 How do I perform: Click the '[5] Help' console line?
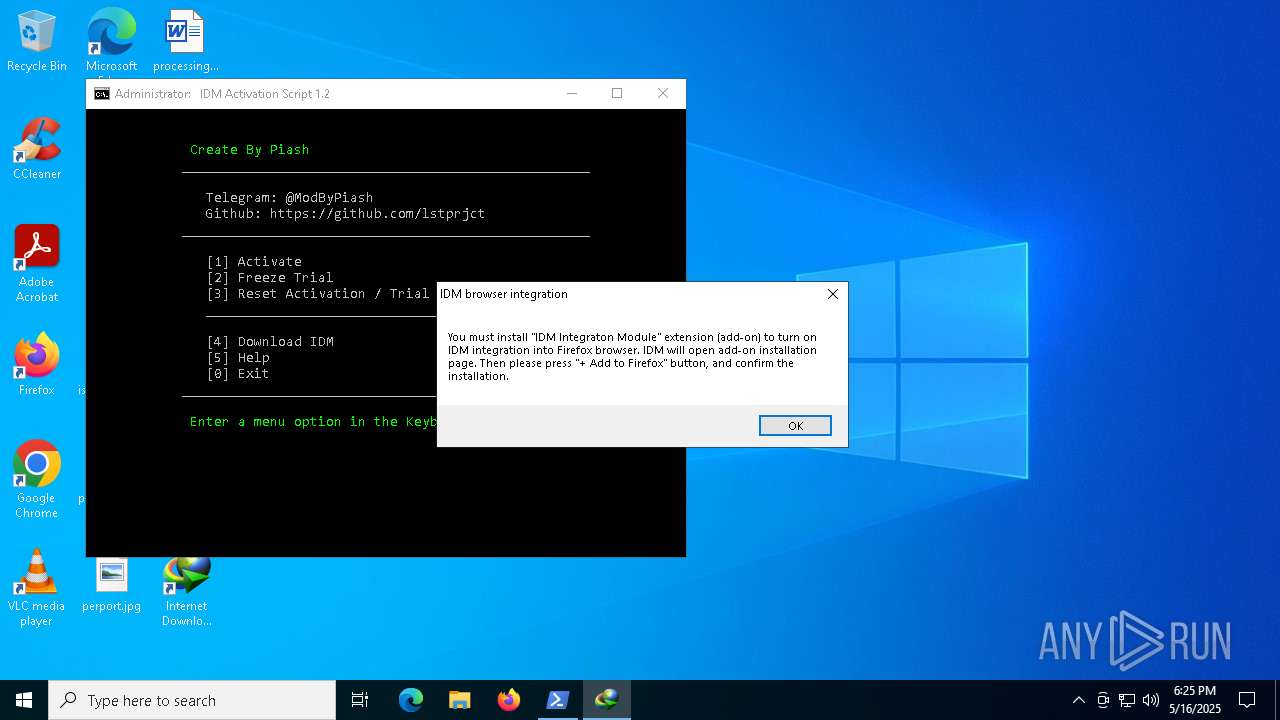click(x=238, y=358)
